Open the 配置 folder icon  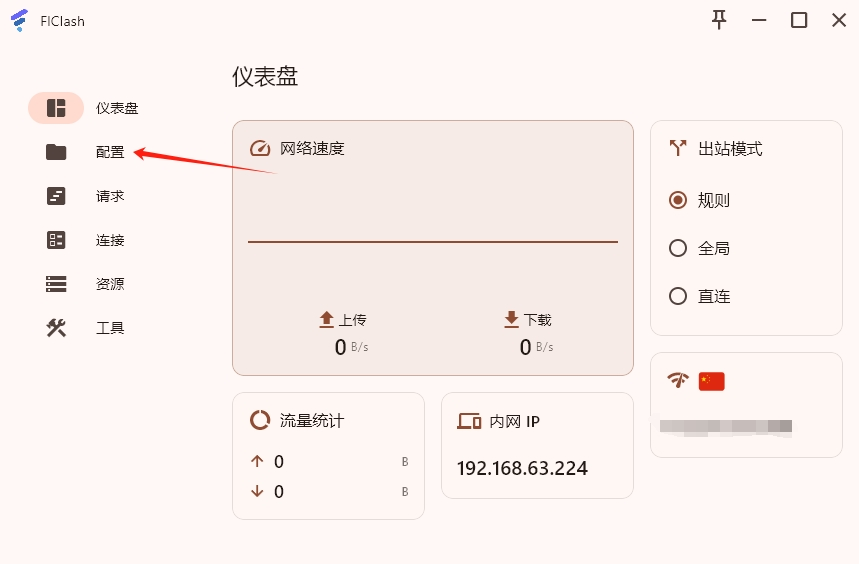click(56, 152)
